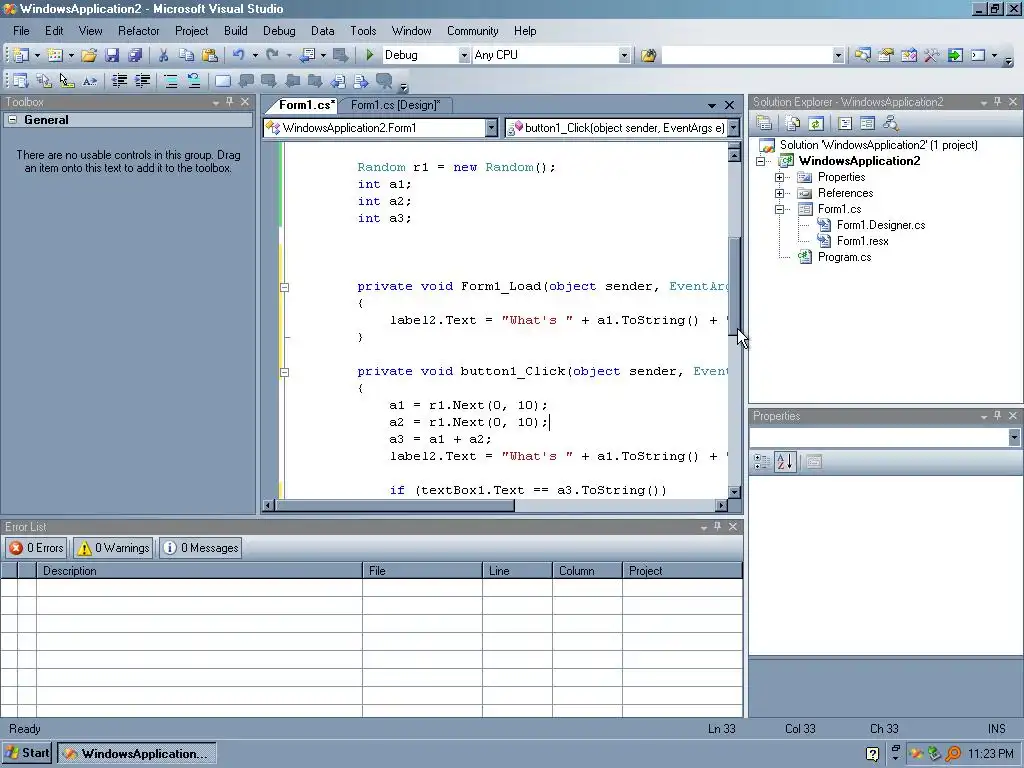Sort Error List by Description column
Viewport: 1024px width, 768px height.
click(x=199, y=571)
